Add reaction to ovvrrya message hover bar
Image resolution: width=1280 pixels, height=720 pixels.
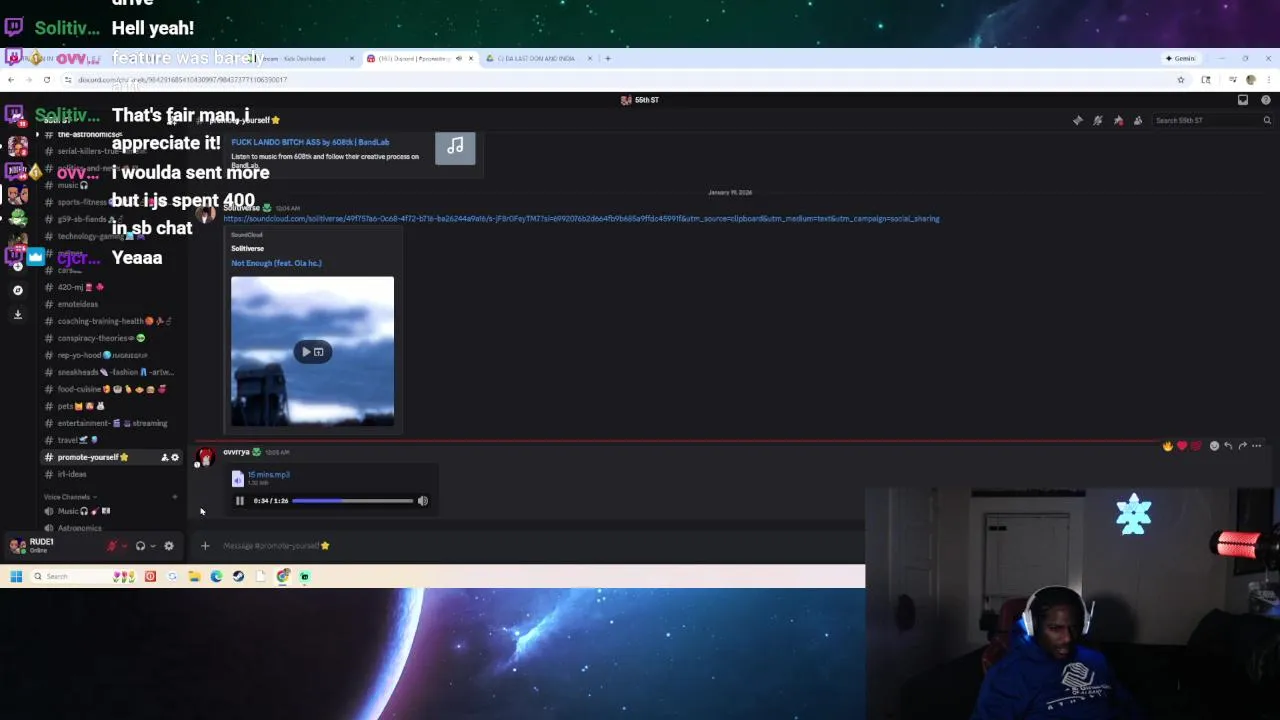pyautogui.click(x=1214, y=446)
